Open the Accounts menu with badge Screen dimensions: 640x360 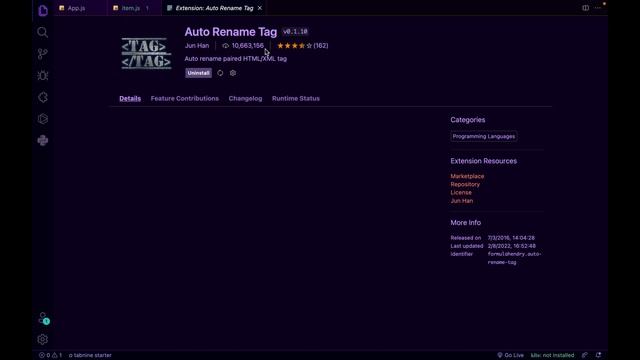[43, 318]
